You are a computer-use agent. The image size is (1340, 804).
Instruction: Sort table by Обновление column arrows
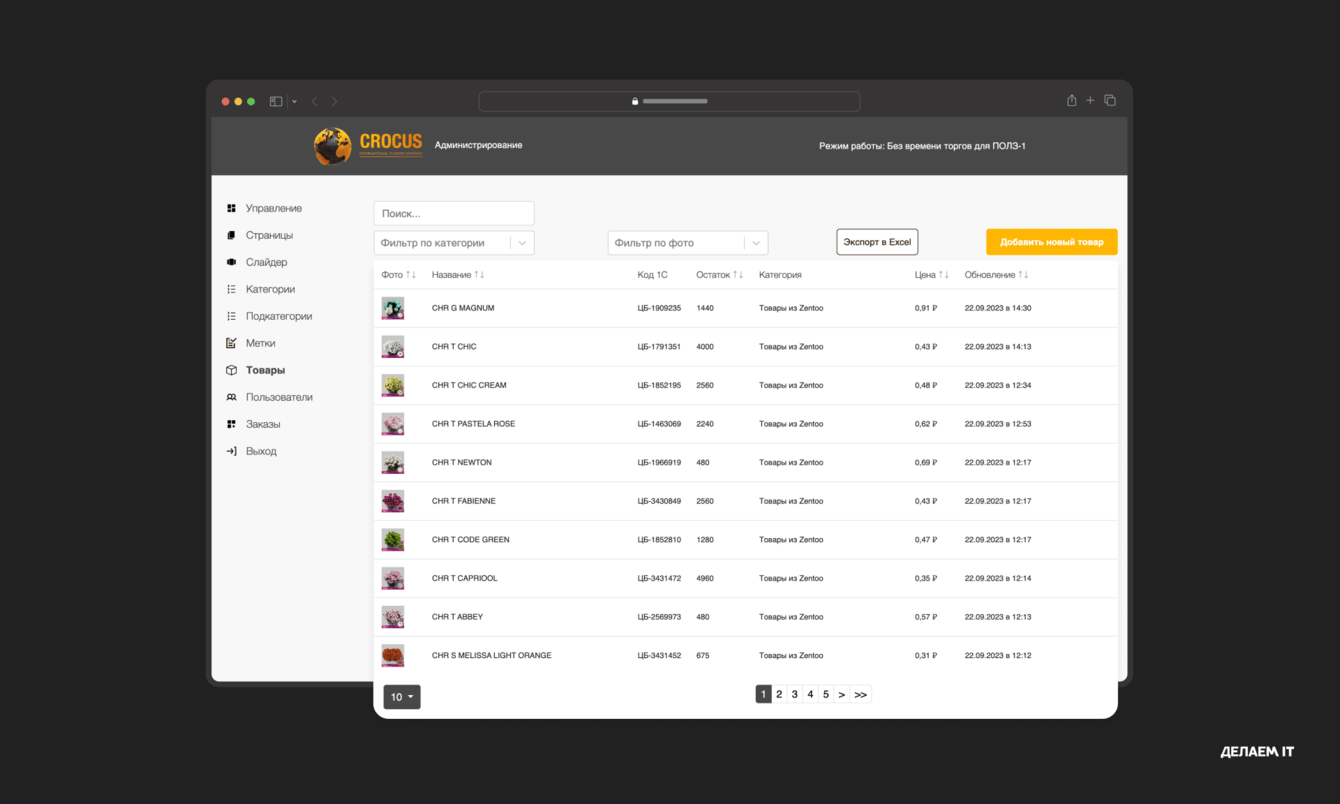coord(1023,275)
